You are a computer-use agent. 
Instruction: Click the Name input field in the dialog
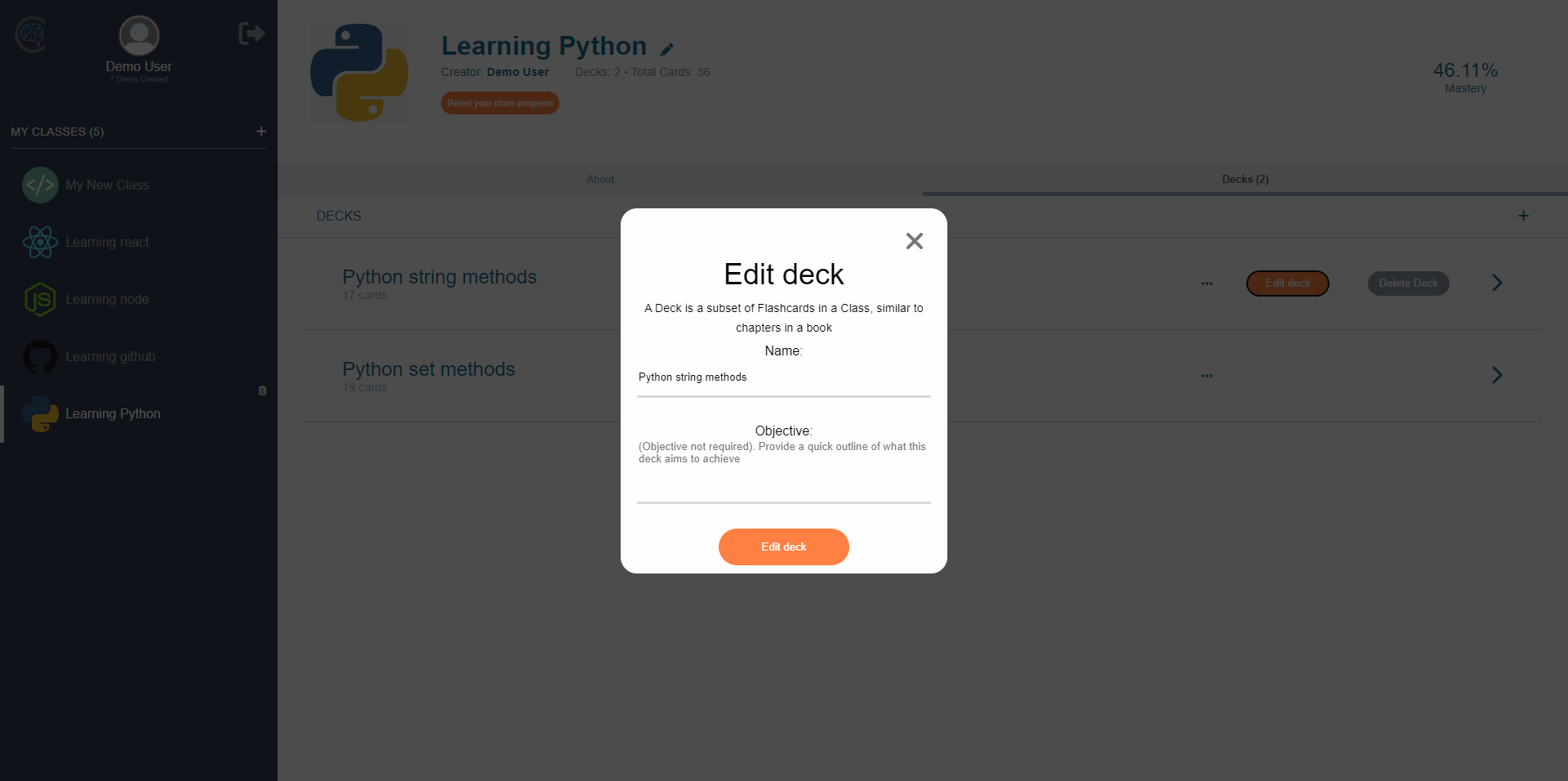(x=783, y=377)
